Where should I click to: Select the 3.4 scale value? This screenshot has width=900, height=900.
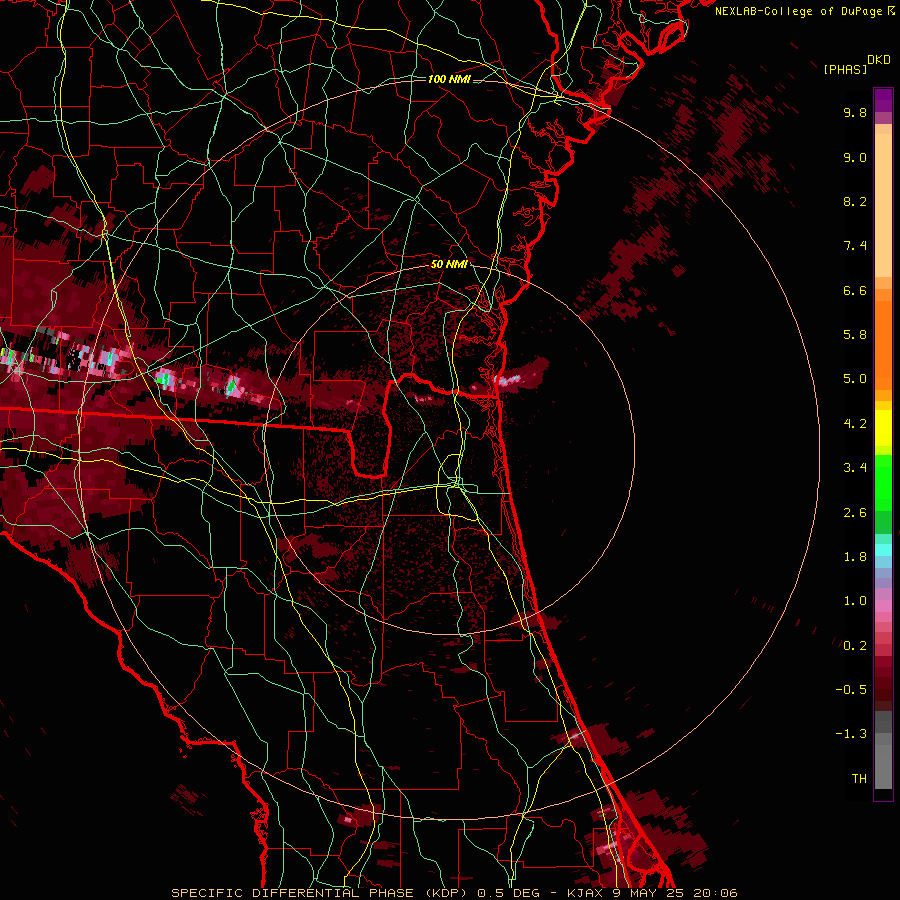point(855,468)
